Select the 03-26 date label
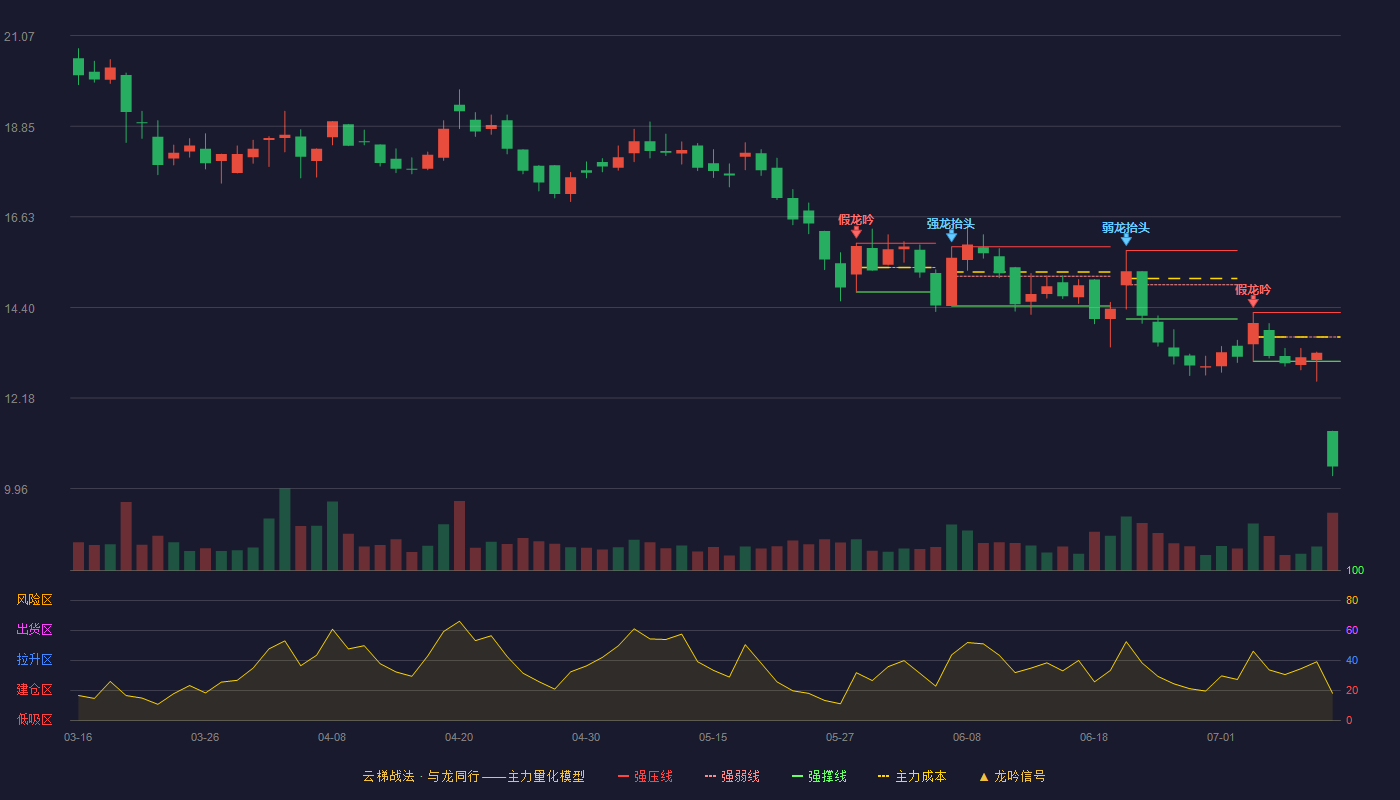The height and width of the screenshot is (800, 1400). tap(205, 737)
